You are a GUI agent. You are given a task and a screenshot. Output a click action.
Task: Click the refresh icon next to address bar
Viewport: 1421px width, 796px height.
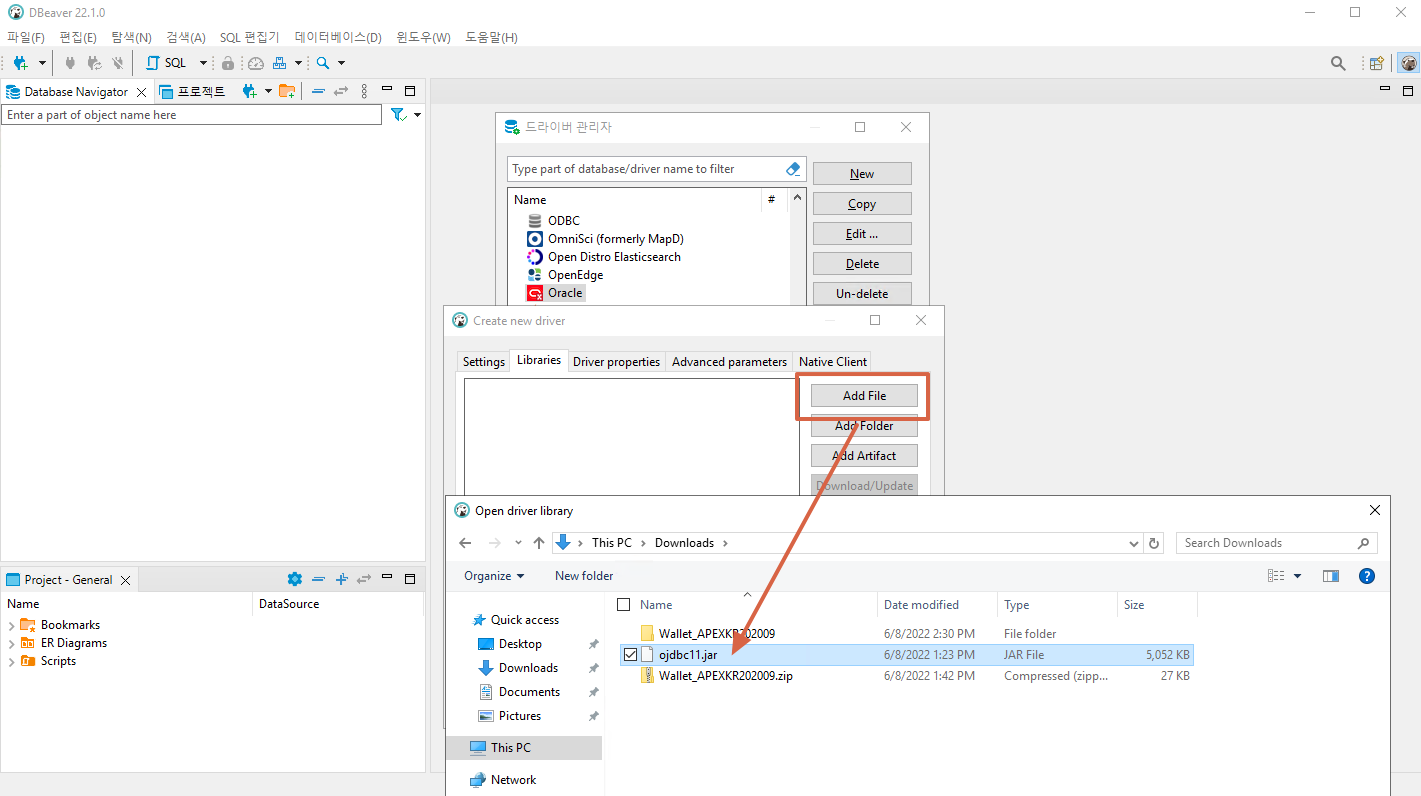tap(1154, 543)
